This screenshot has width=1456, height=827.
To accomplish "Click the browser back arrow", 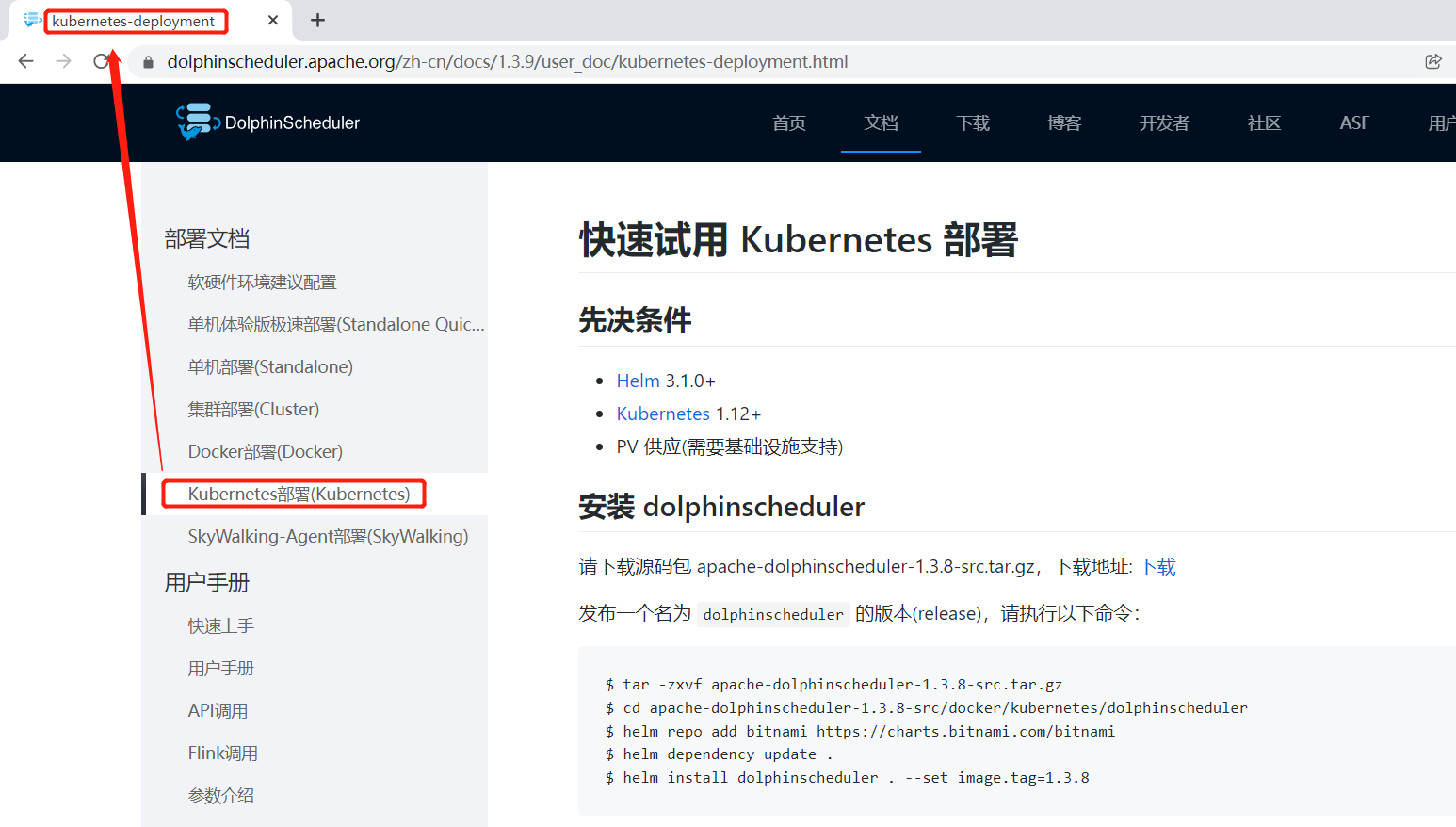I will pyautogui.click(x=25, y=61).
